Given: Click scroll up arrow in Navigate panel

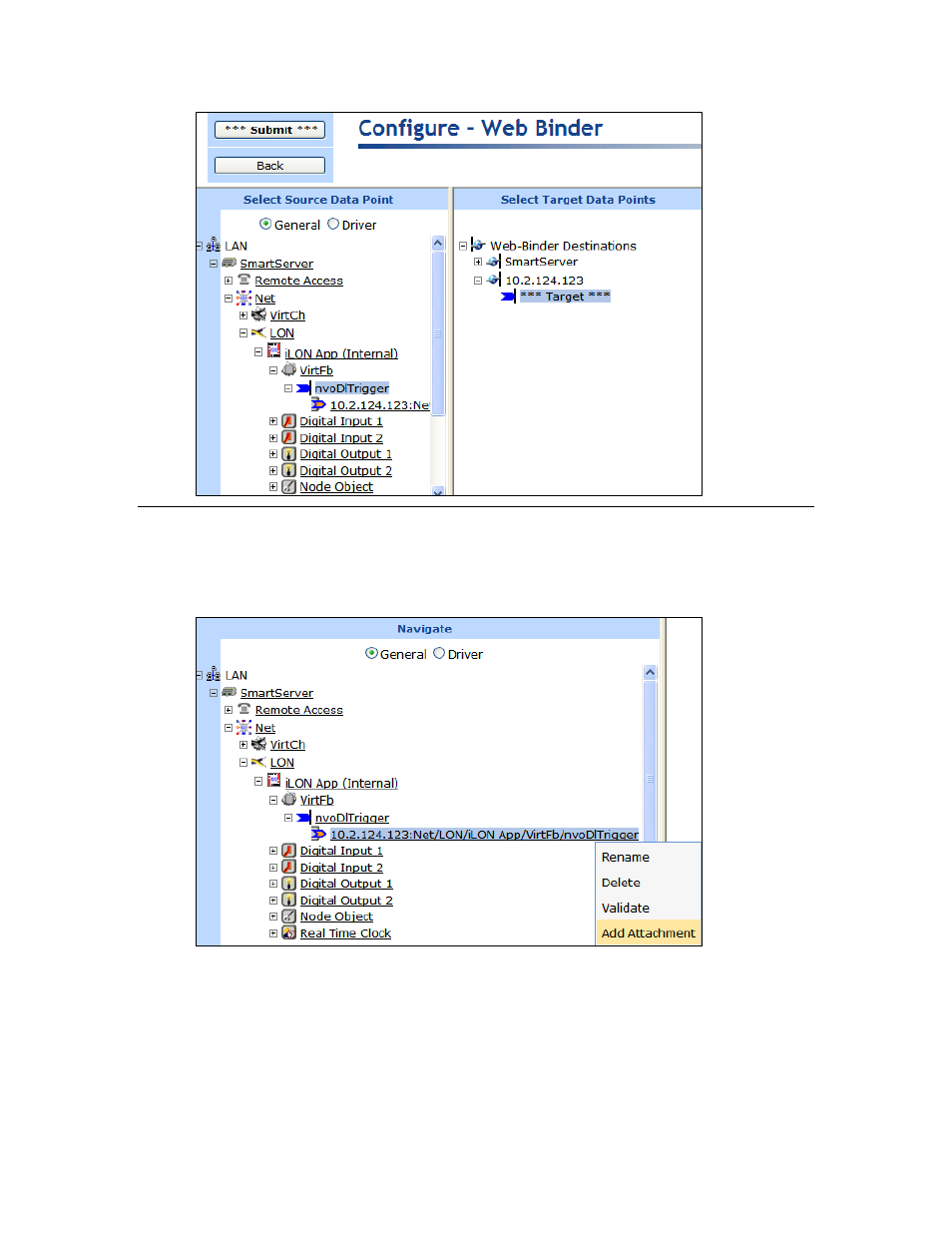Looking at the screenshot, I should pyautogui.click(x=650, y=673).
